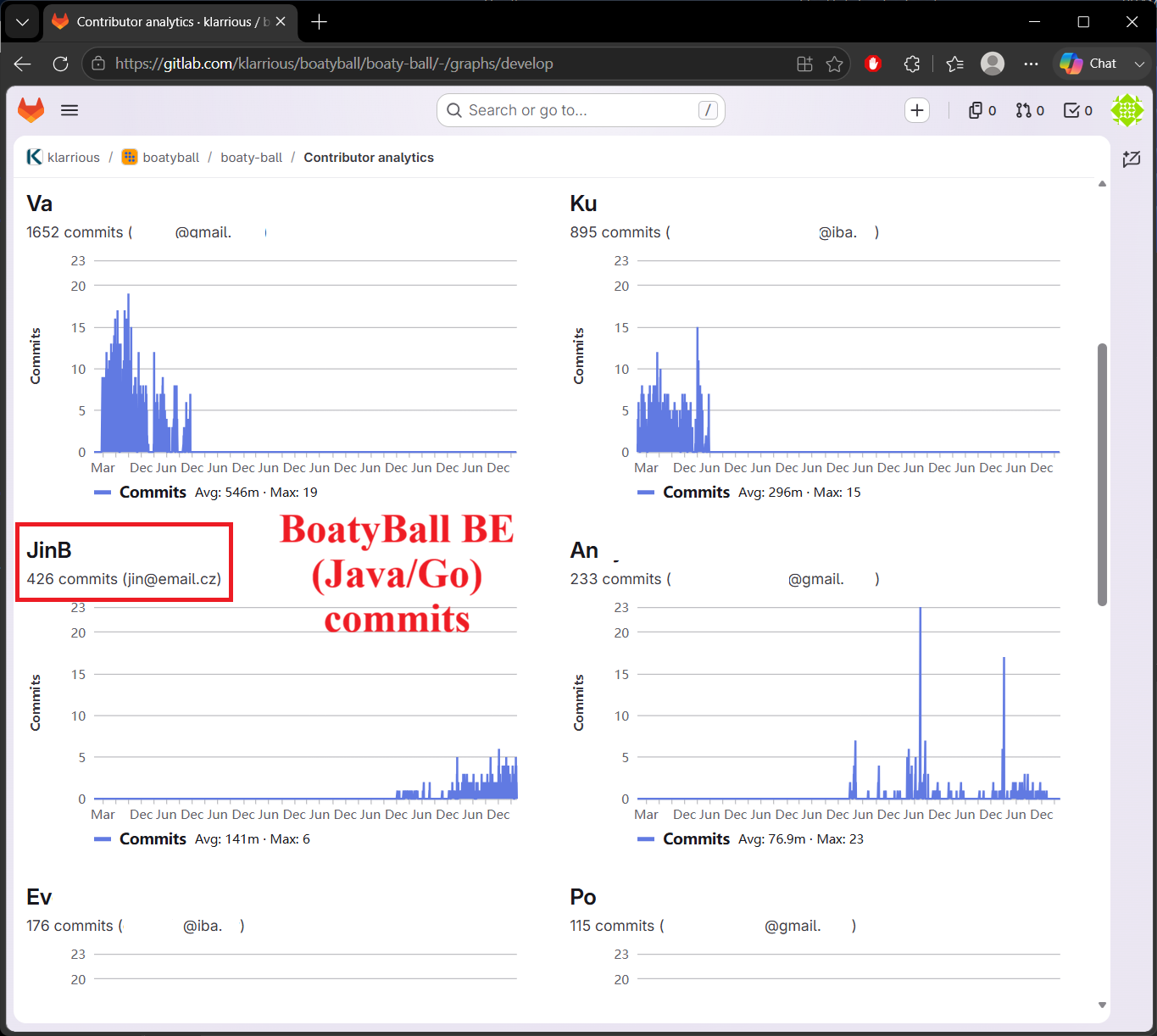Image resolution: width=1157 pixels, height=1036 pixels.
Task: Open browser extensions puzzle icon
Action: click(912, 64)
